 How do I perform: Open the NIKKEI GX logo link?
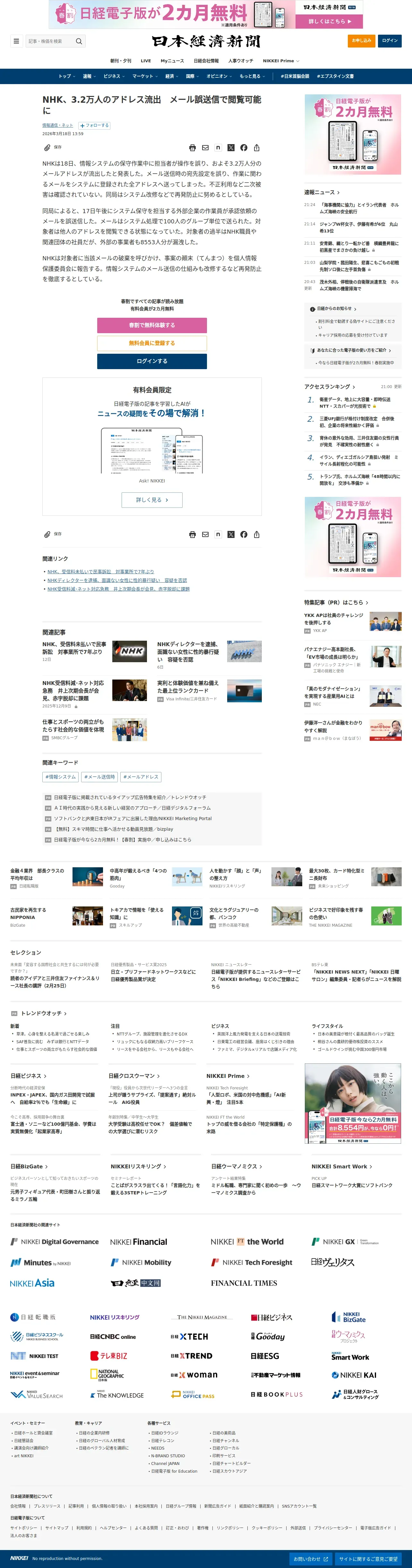click(x=345, y=1242)
